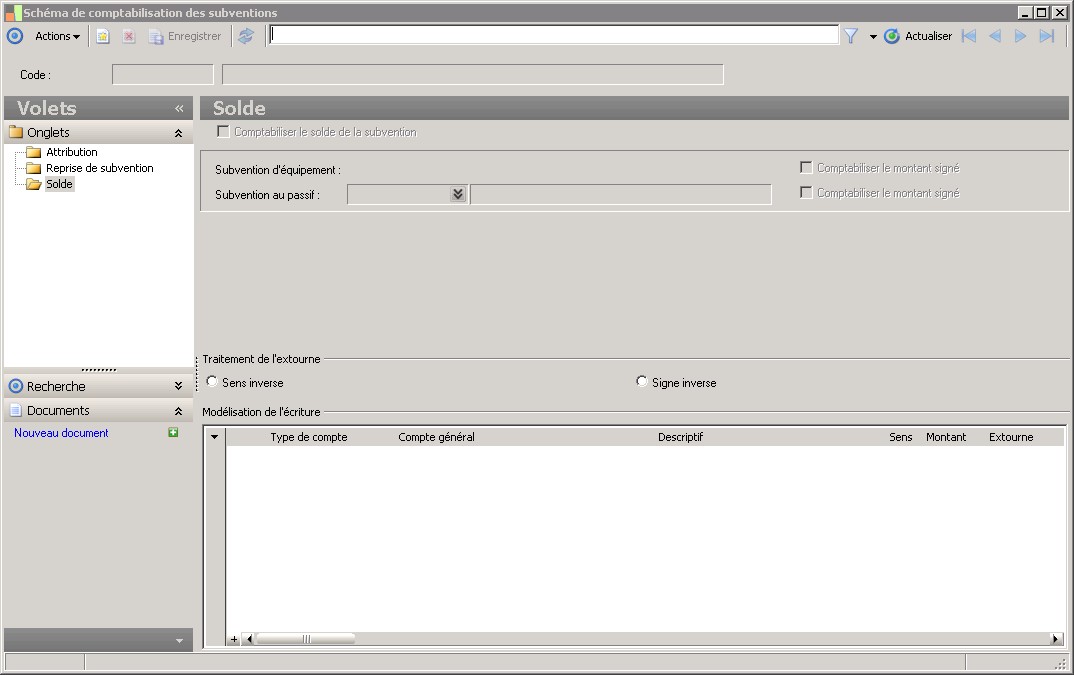This screenshot has width=1074, height=675.
Task: Select Reprise de subvention tree item
Action: pyautogui.click(x=99, y=168)
